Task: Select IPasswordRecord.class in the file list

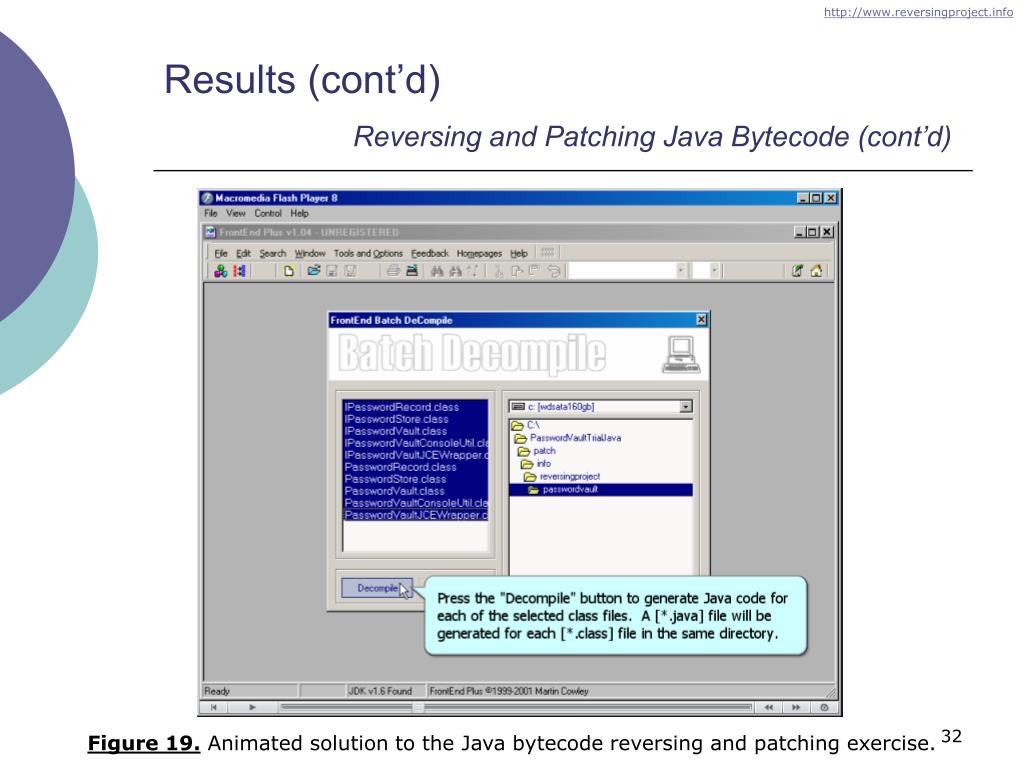Action: (x=415, y=407)
